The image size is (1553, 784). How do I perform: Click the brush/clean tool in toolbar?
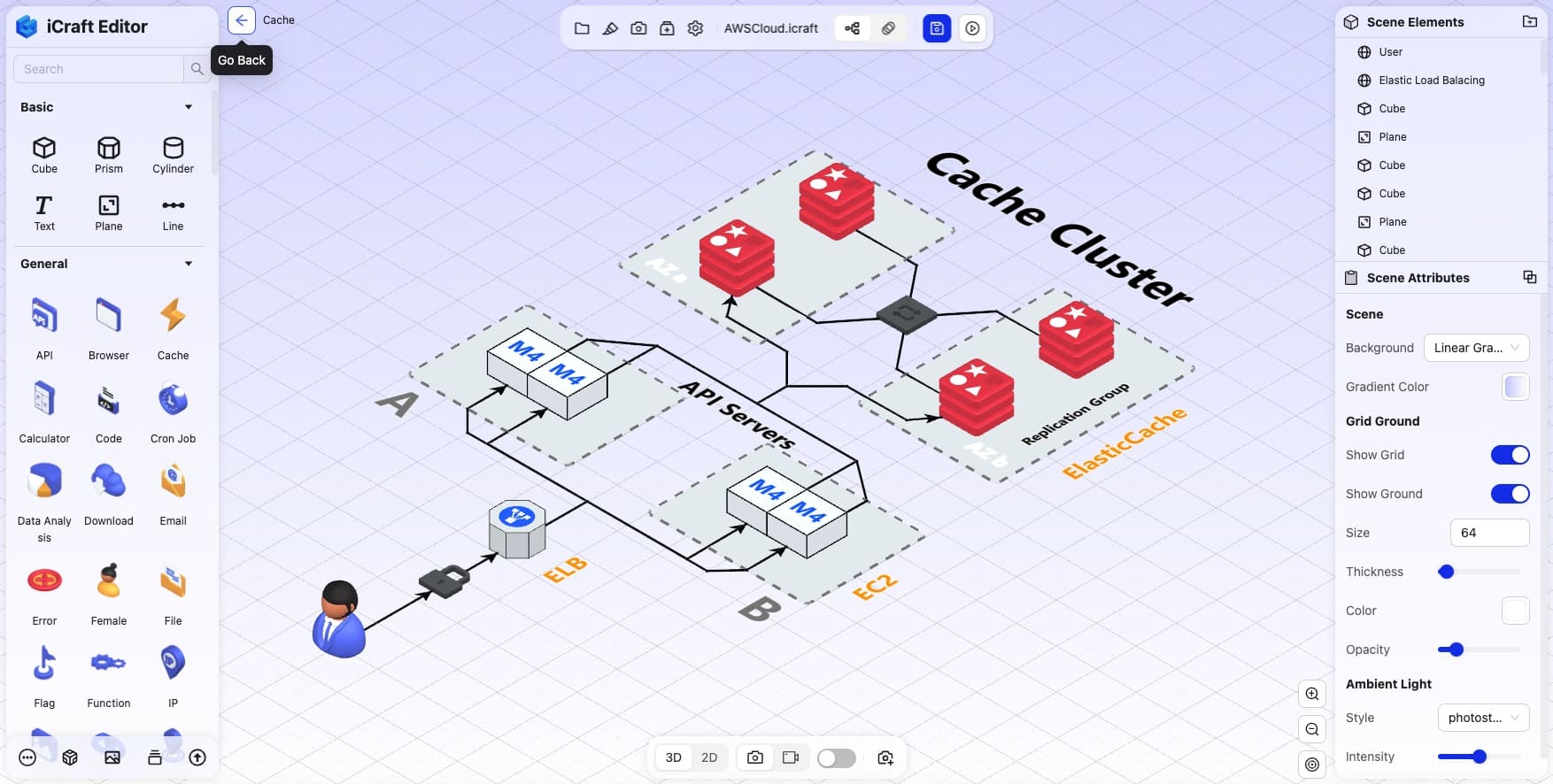coord(610,28)
